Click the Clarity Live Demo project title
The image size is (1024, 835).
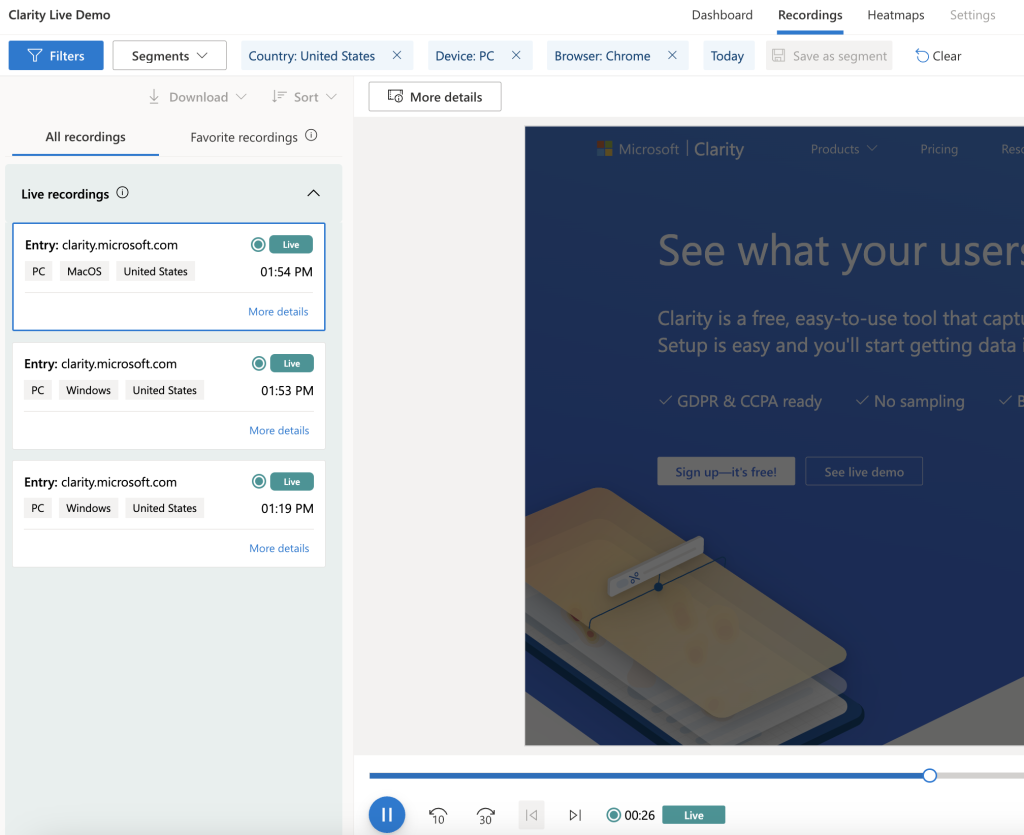click(x=59, y=15)
